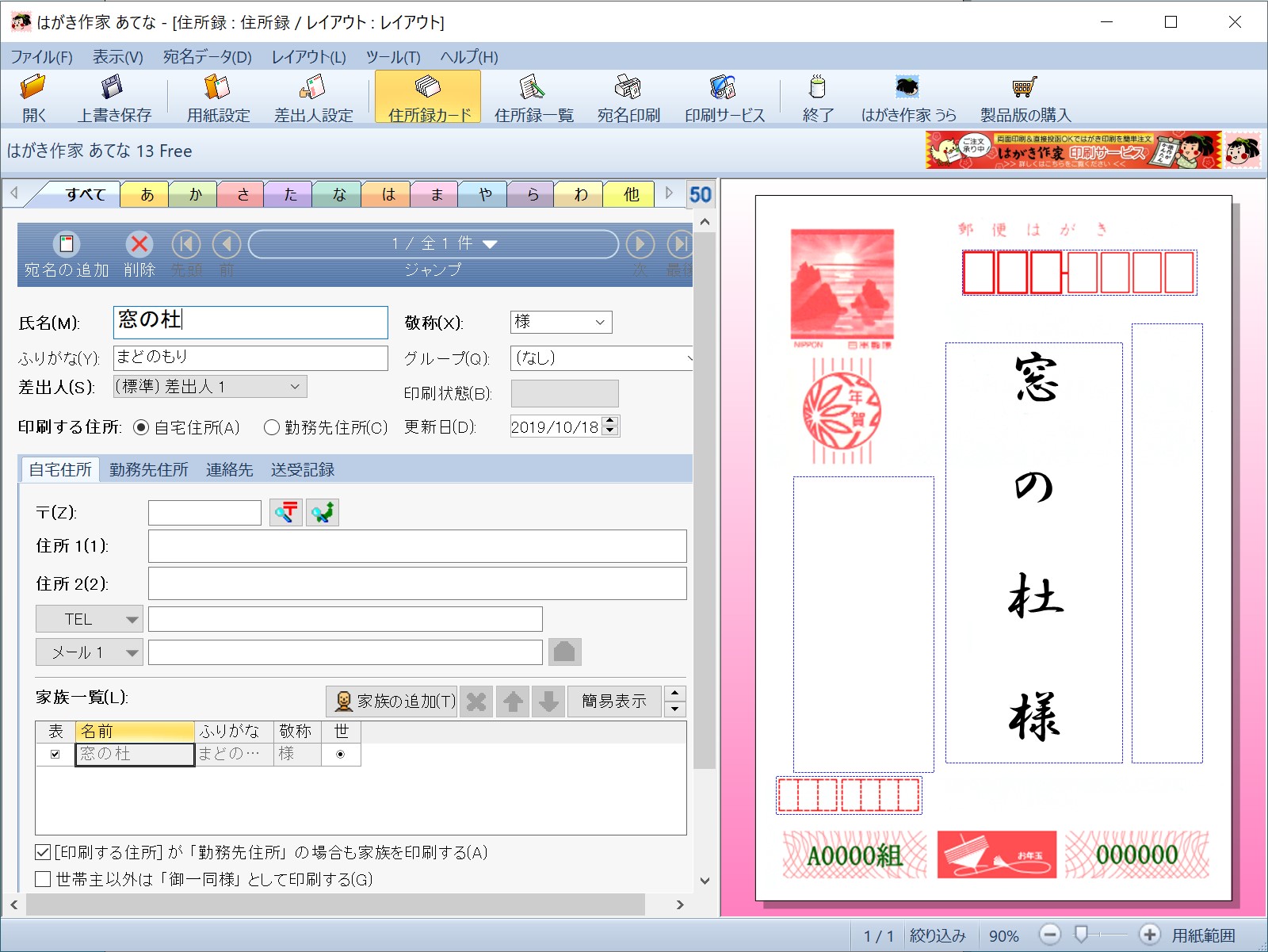Image resolution: width=1268 pixels, height=952 pixels.
Task: Open the 差出人設定 sender settings
Action: (313, 97)
